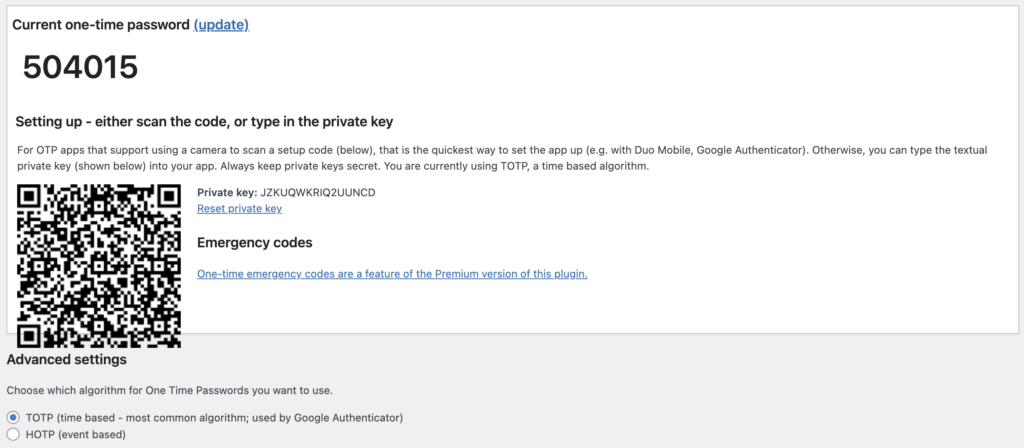1024x448 pixels.
Task: Click the Current one-time password heading text
Action: click(101, 25)
